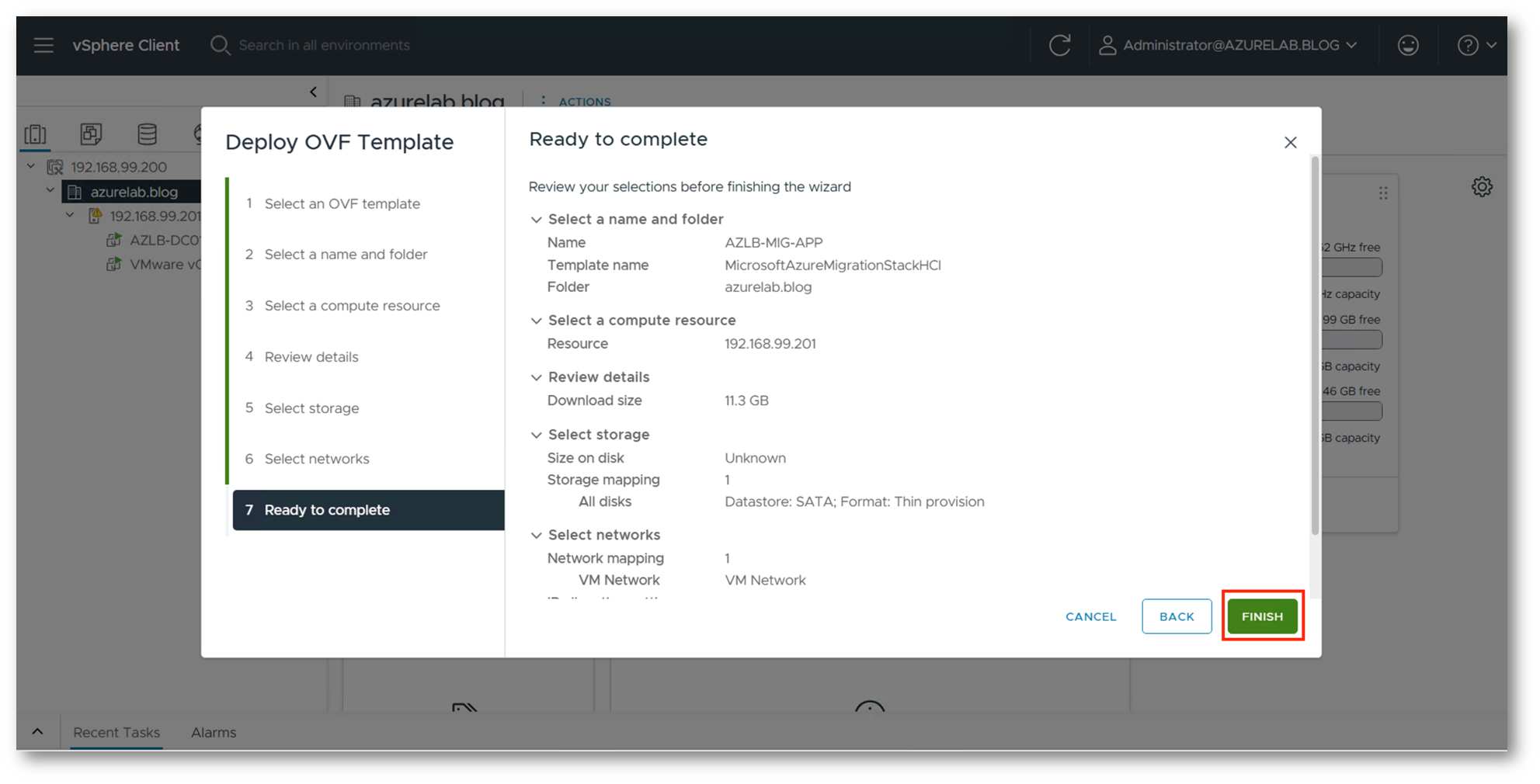Close the Deploy OVF Template dialog

1291,142
